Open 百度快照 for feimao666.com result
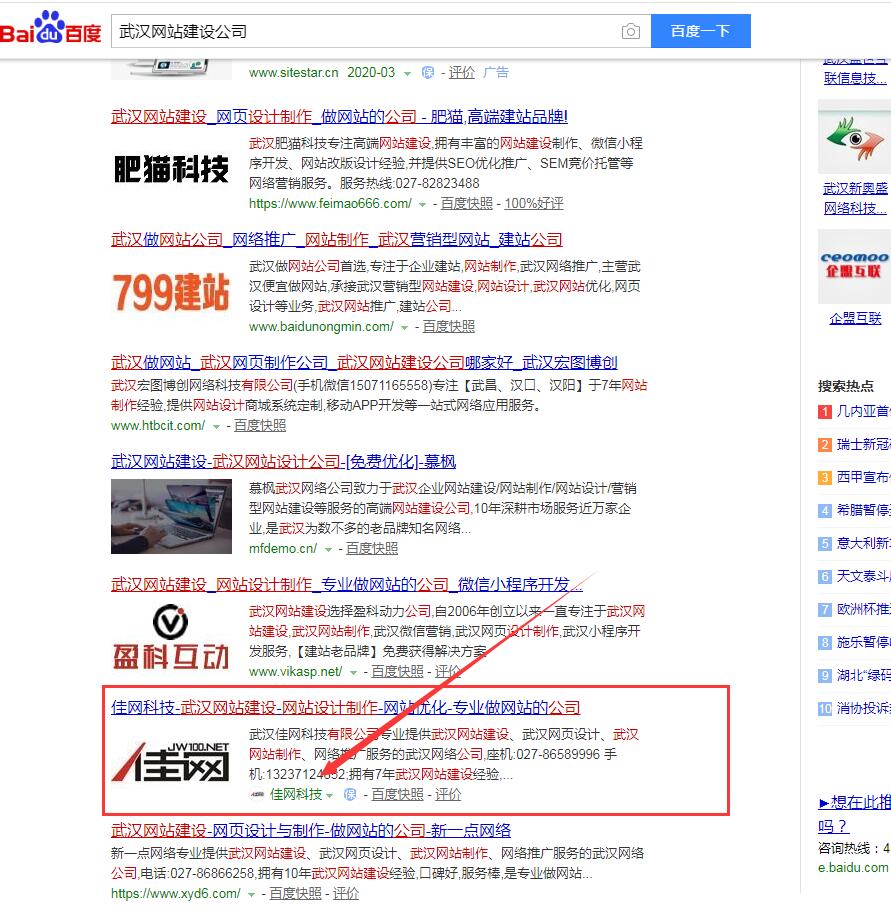891x911 pixels. [466, 203]
